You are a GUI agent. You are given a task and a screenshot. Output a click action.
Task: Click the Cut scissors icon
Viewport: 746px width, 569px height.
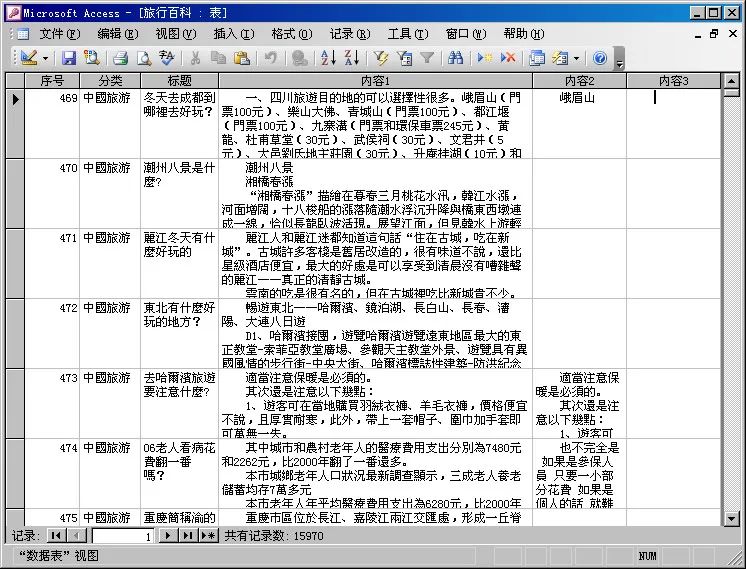click(x=195, y=58)
